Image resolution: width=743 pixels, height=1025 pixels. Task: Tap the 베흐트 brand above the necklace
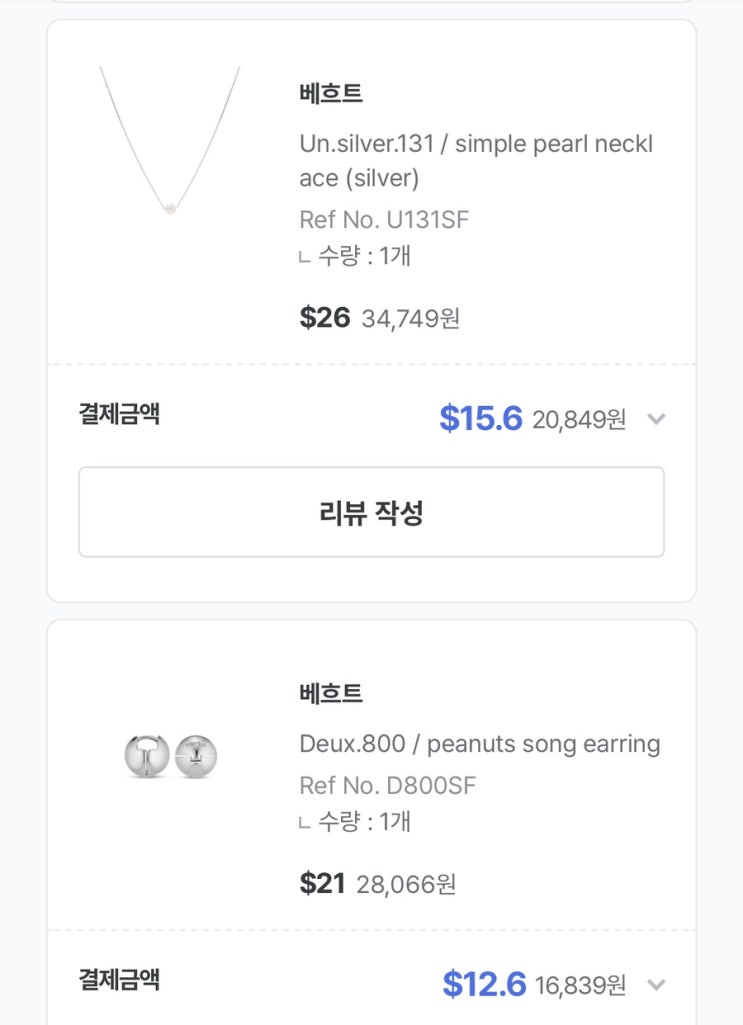coord(331,94)
